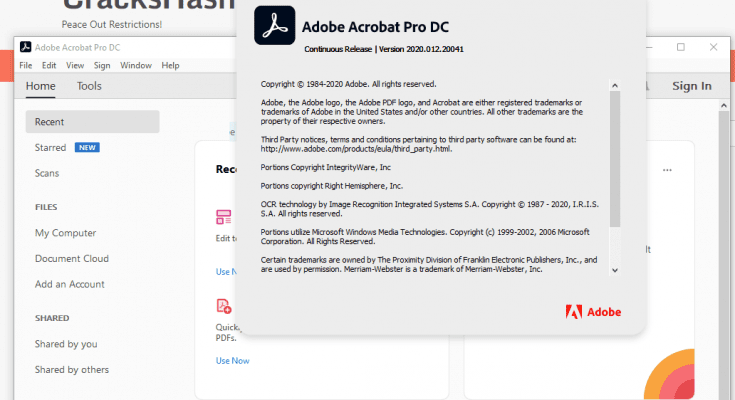
Task: Open the View menu
Action: [x=75, y=65]
